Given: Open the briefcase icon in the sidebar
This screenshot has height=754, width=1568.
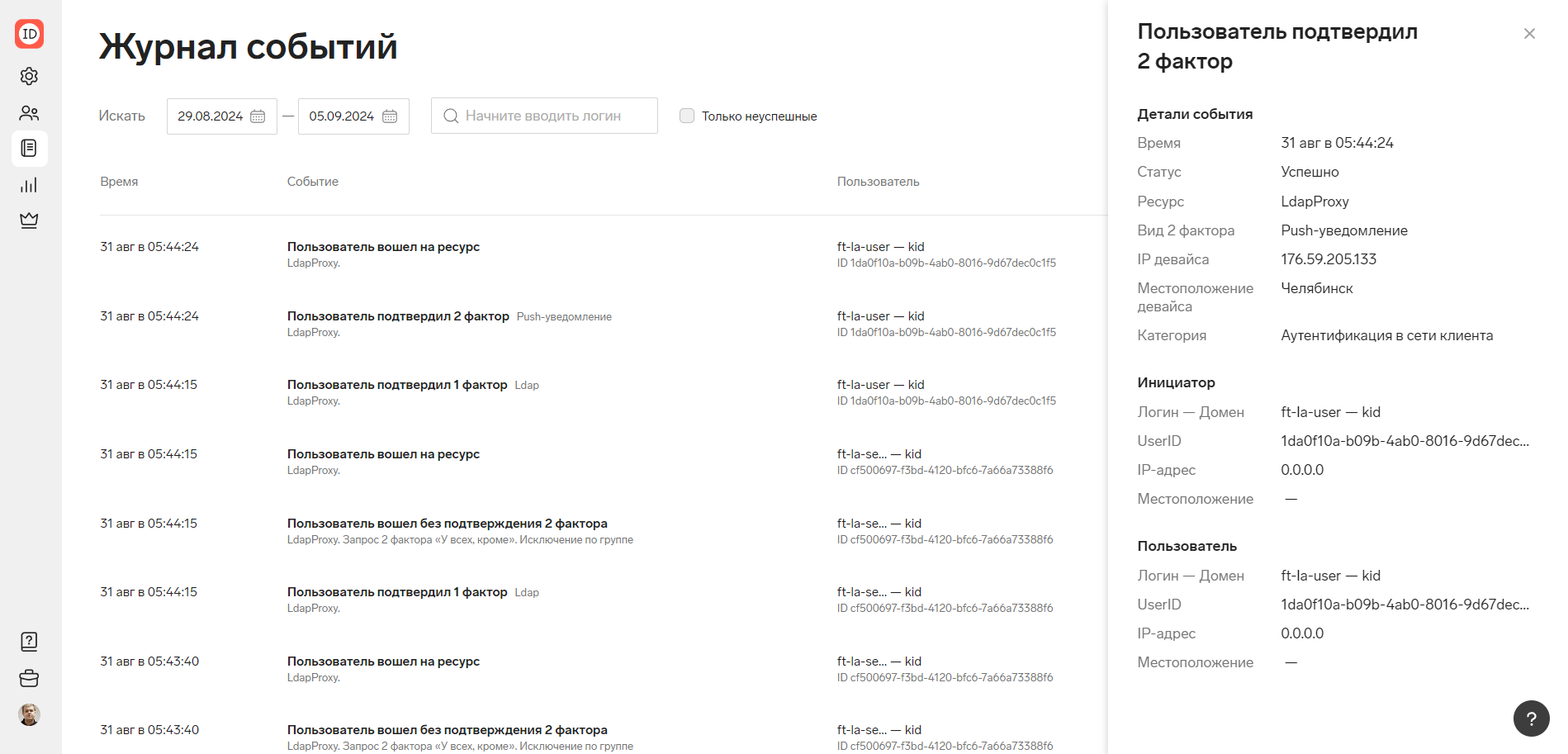Looking at the screenshot, I should pyautogui.click(x=29, y=678).
